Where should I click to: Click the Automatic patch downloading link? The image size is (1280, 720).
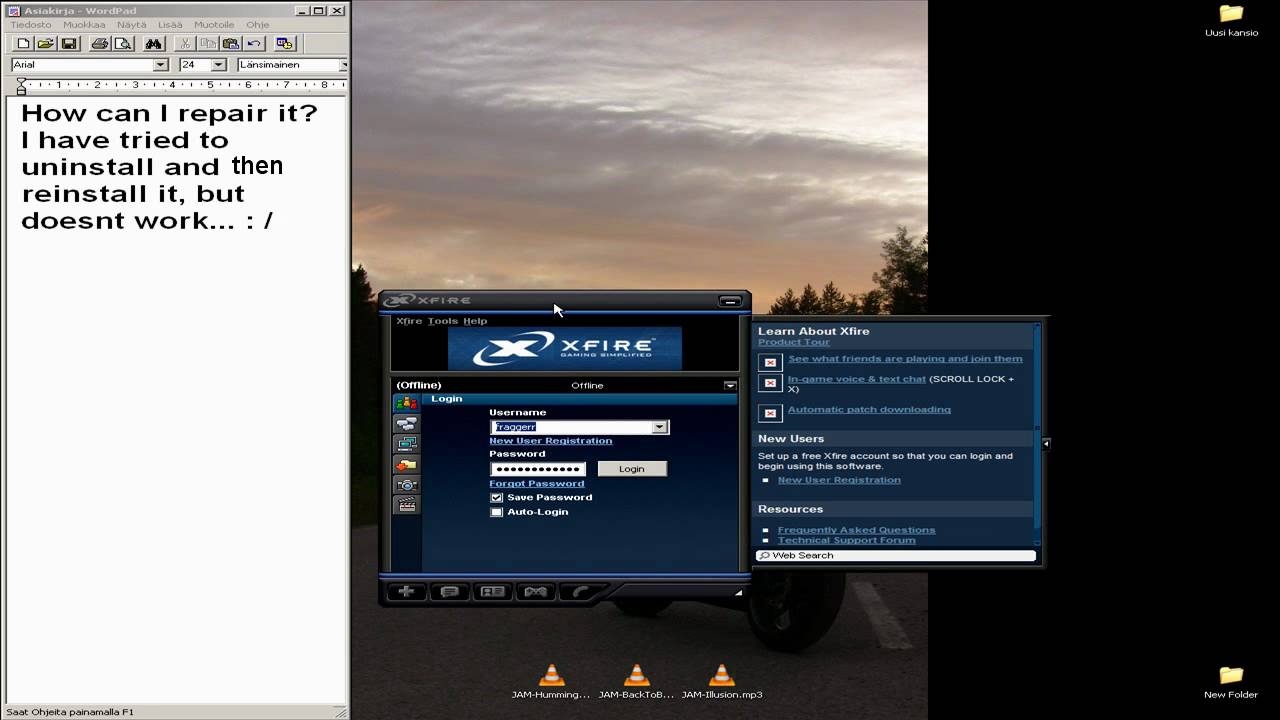click(869, 410)
